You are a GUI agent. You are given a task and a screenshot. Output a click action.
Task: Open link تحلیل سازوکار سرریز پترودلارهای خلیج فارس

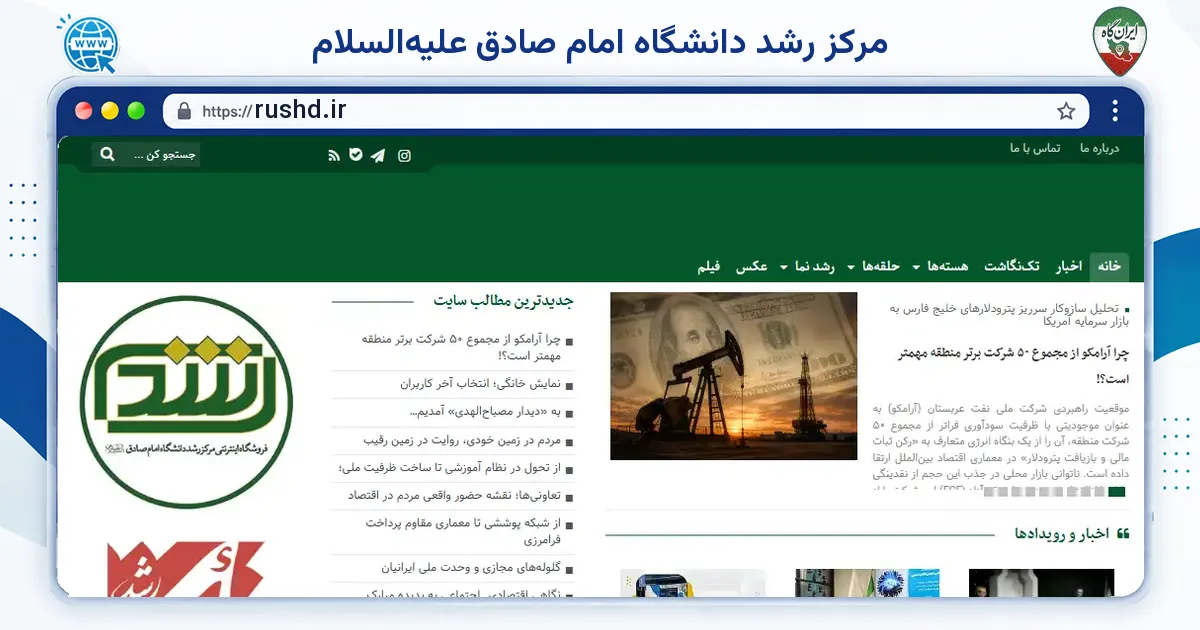pyautogui.click(x=1007, y=314)
